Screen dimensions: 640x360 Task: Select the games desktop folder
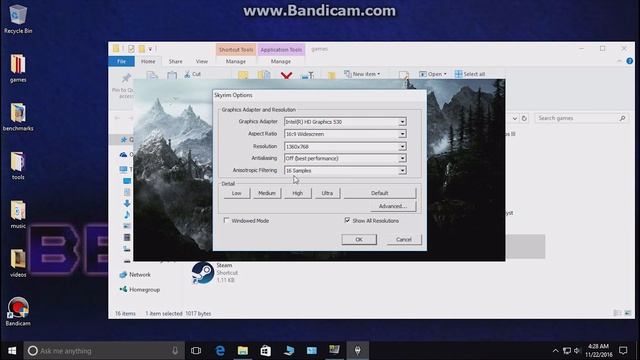(18, 68)
